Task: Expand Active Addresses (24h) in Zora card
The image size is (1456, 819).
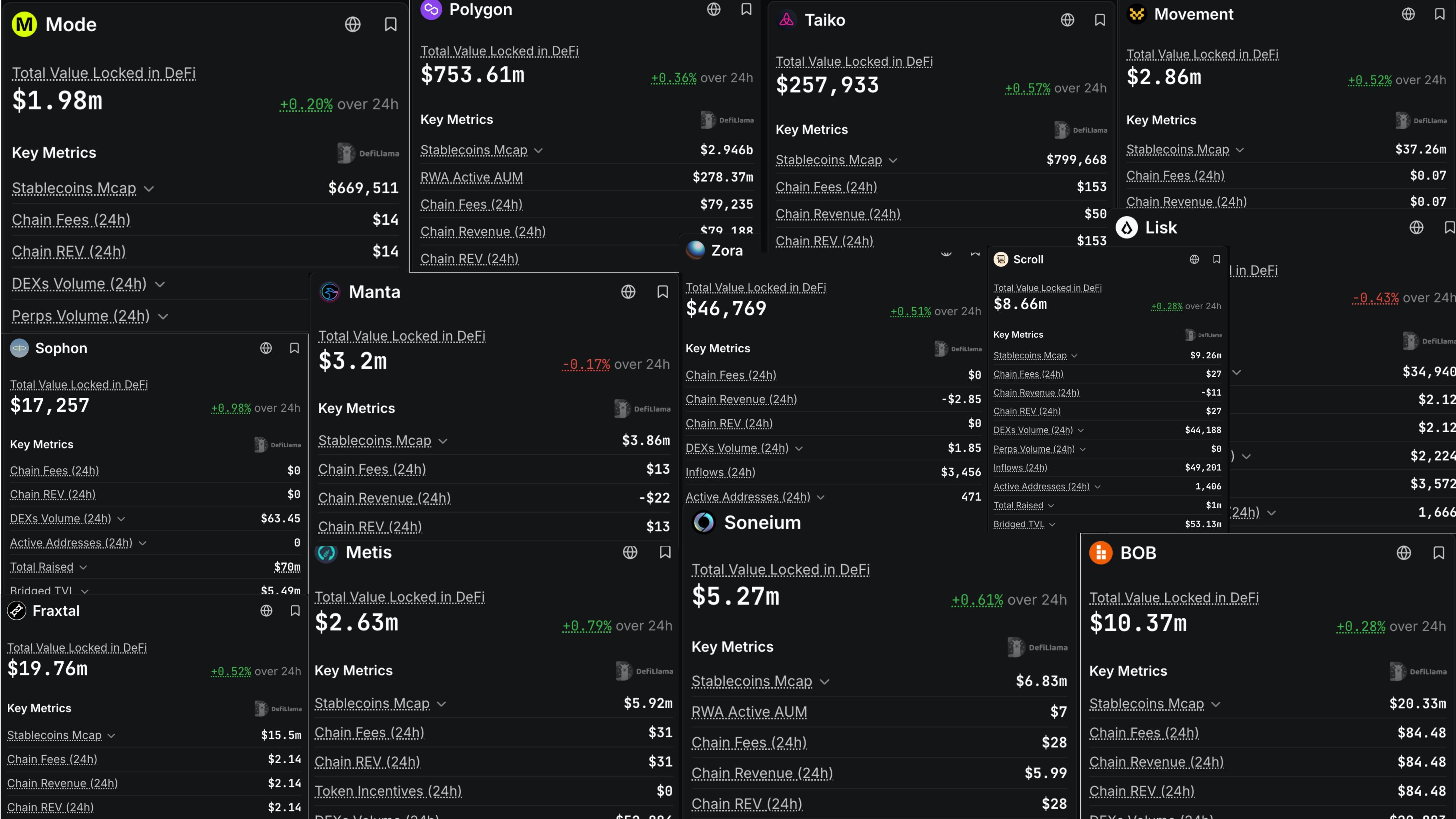Action: [x=821, y=497]
